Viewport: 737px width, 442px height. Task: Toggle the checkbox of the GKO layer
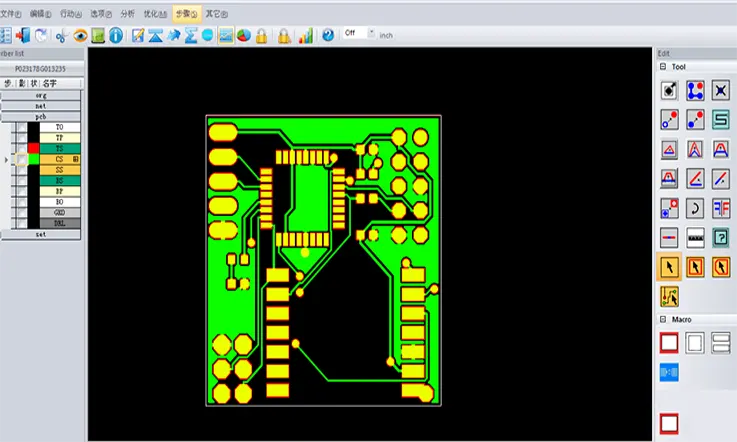point(22,213)
